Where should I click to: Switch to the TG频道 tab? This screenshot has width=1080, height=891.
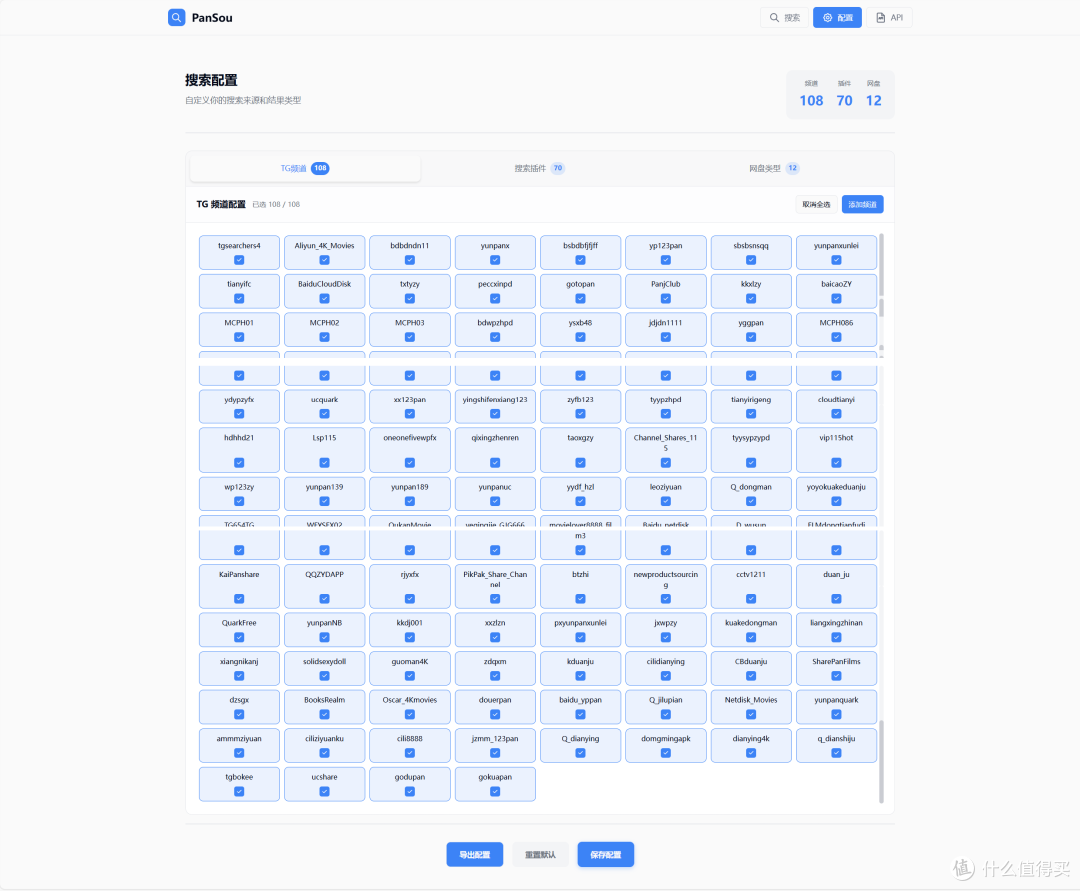tap(304, 168)
